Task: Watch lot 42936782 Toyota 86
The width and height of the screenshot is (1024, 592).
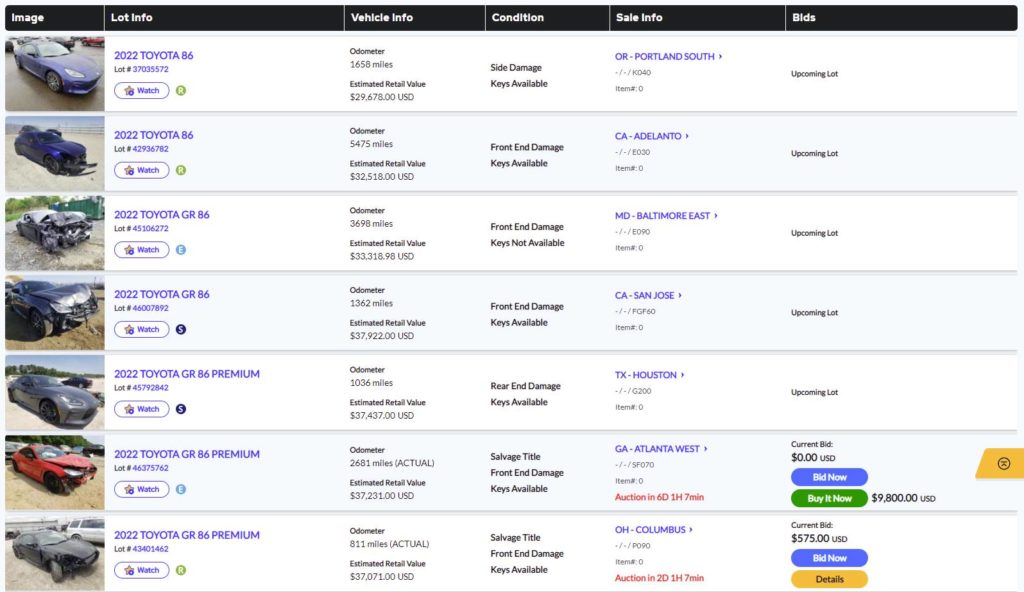Action: point(142,170)
